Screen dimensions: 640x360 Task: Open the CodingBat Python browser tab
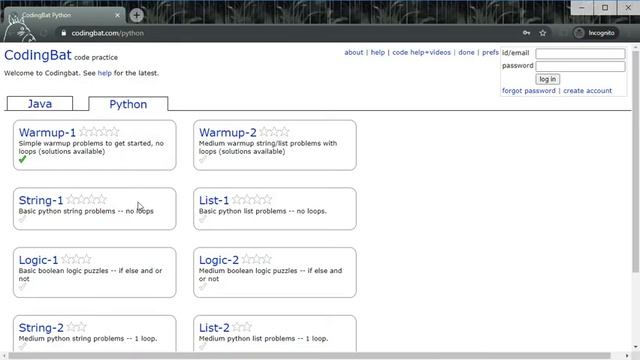point(63,15)
